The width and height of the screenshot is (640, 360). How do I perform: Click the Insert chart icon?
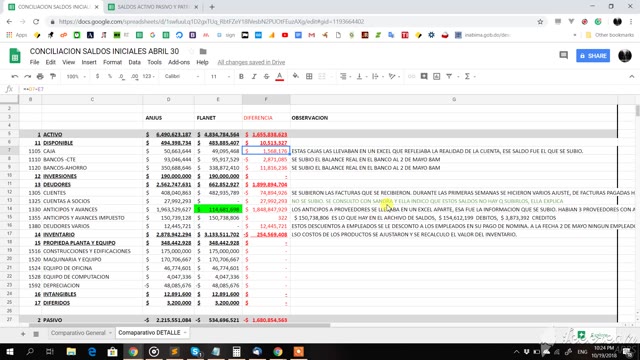pos(437,76)
